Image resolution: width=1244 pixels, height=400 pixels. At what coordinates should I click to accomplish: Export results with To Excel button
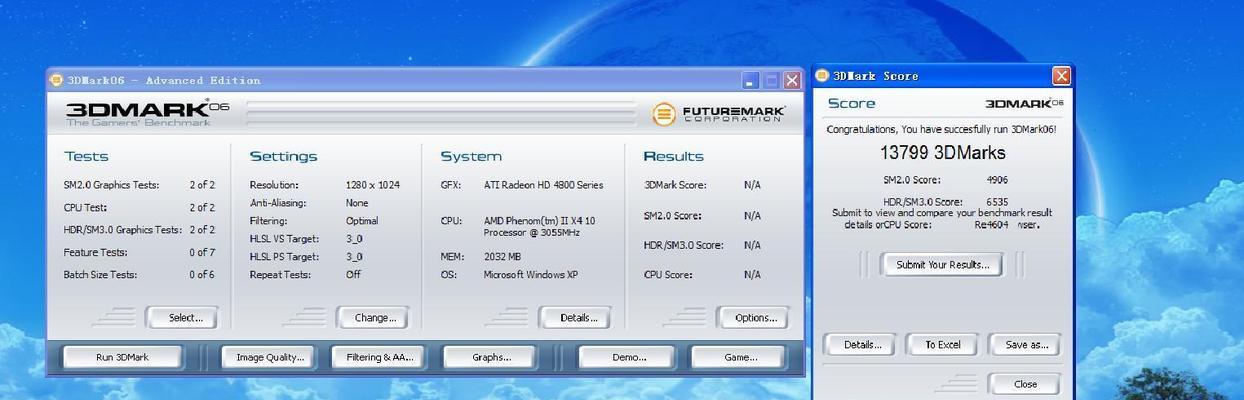(x=941, y=345)
